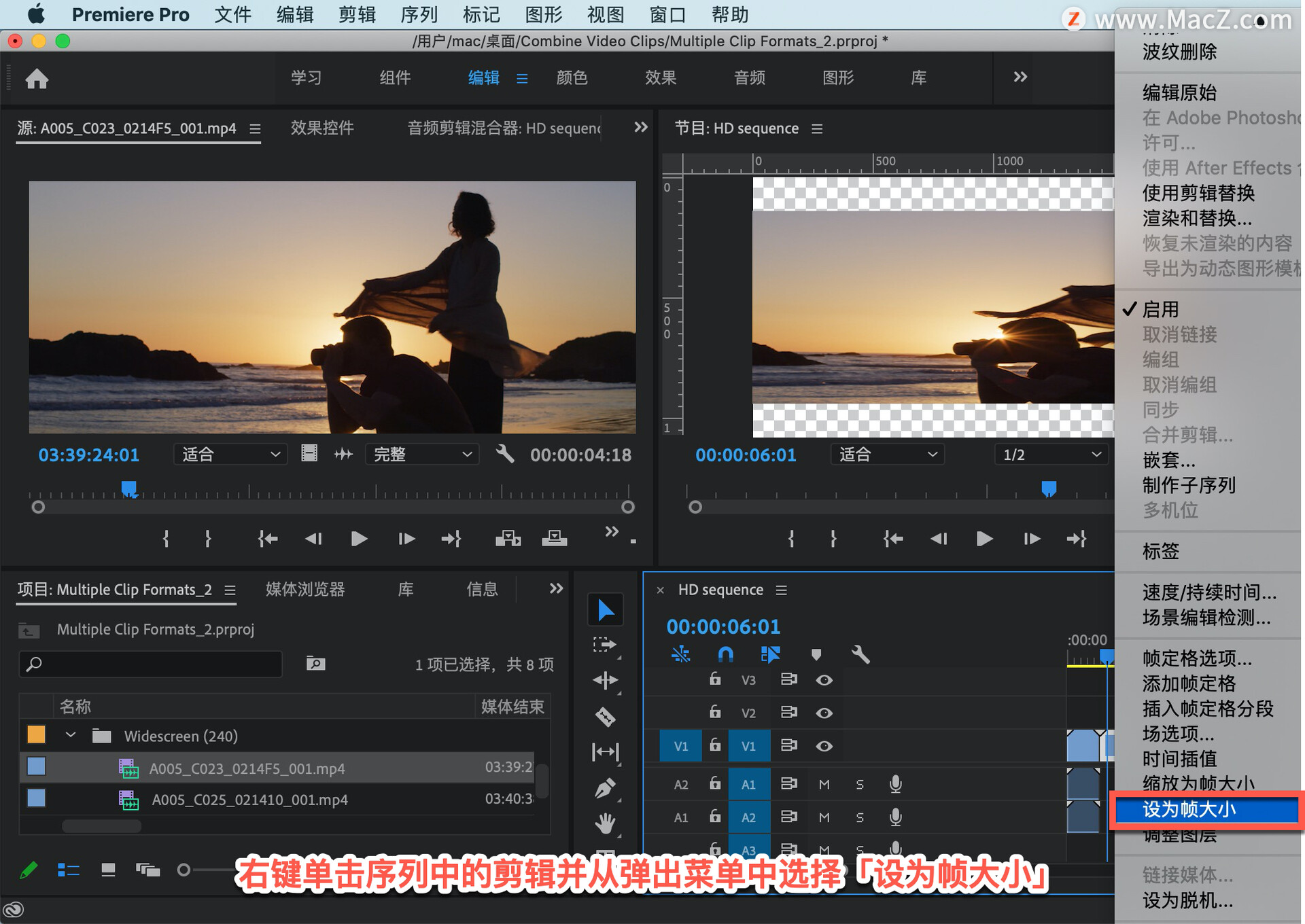Image resolution: width=1305 pixels, height=924 pixels.
Task: Click the Home icon in the workspace bar
Action: coord(37,79)
